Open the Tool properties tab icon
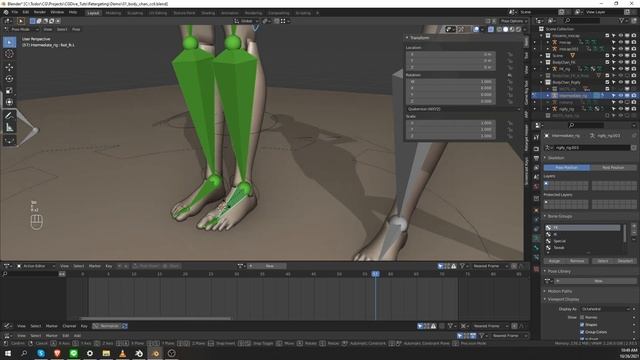The width and height of the screenshot is (640, 360). tap(536, 138)
